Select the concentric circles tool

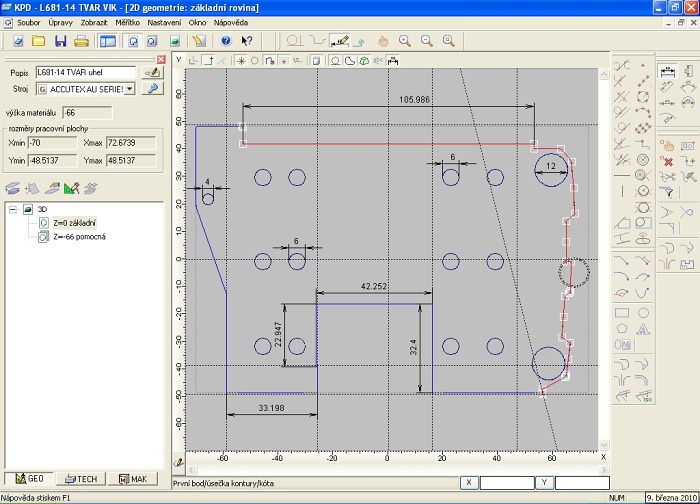(x=643, y=160)
